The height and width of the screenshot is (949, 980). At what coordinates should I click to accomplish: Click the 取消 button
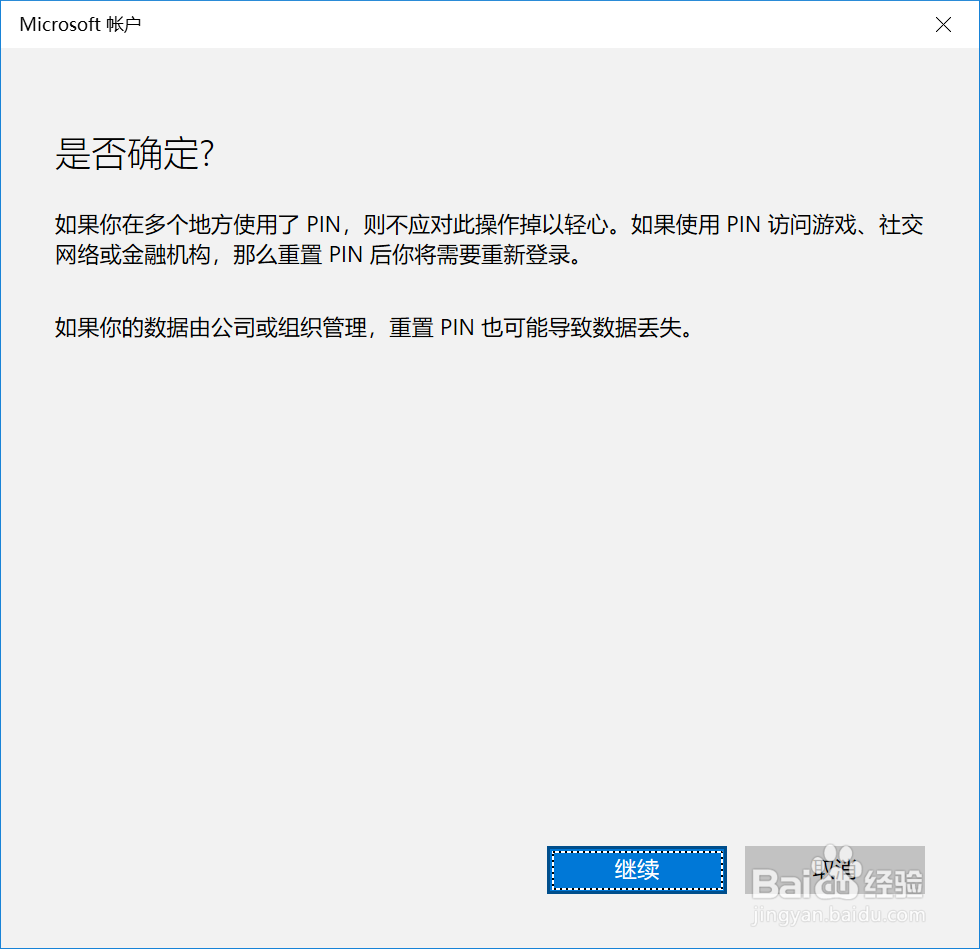pyautogui.click(x=834, y=870)
